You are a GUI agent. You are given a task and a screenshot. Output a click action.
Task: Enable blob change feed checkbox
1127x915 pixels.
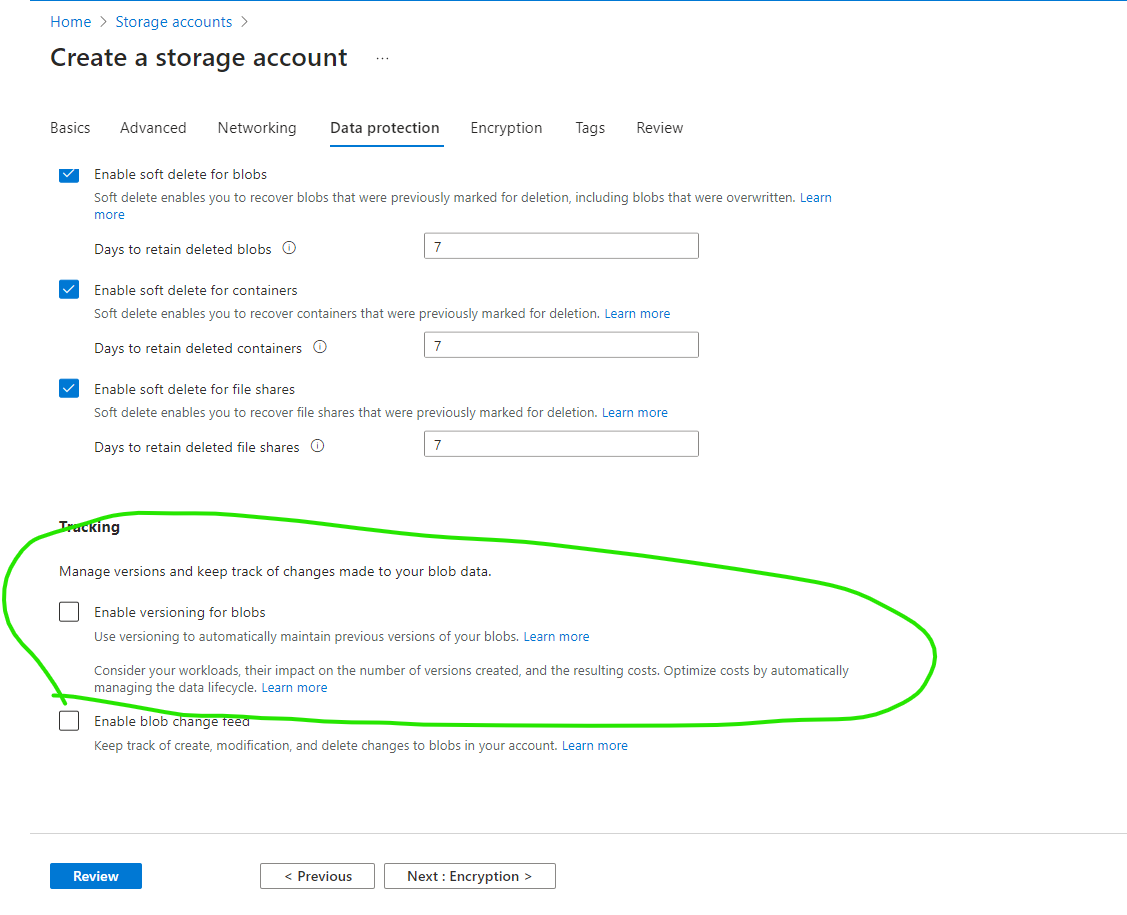point(69,721)
